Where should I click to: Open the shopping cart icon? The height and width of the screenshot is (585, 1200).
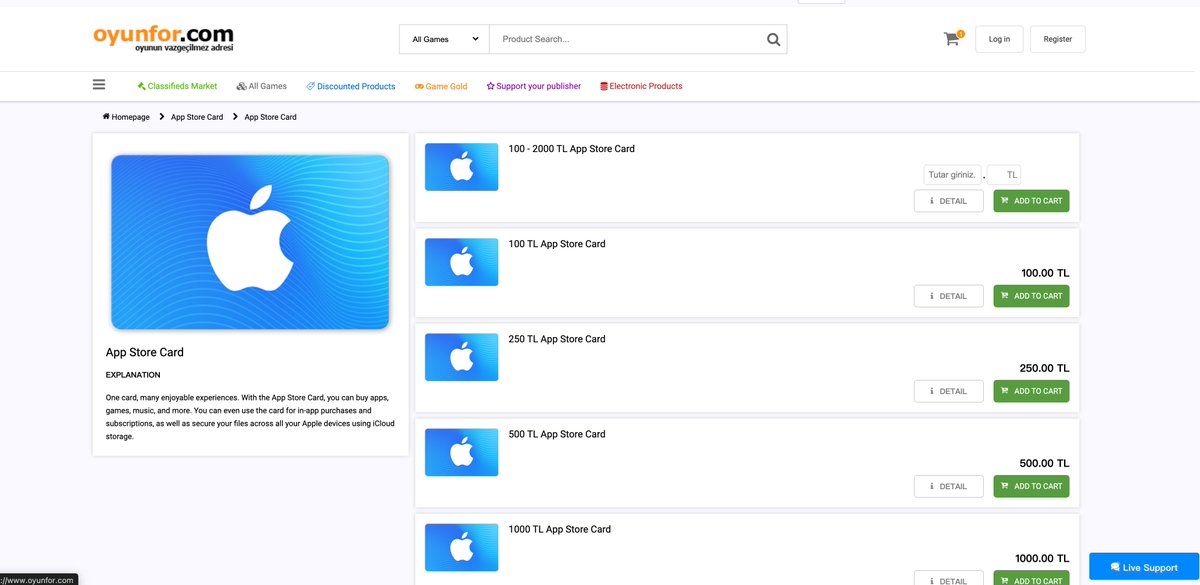(x=951, y=39)
